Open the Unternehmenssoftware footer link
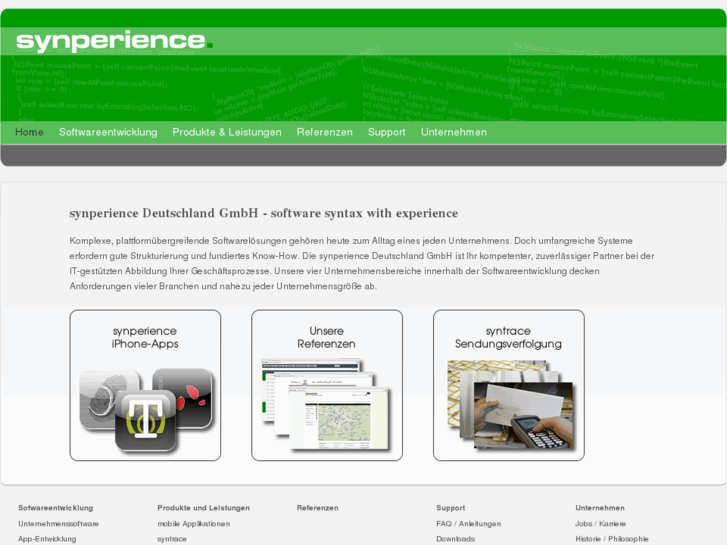This screenshot has width=727, height=545. point(58,524)
